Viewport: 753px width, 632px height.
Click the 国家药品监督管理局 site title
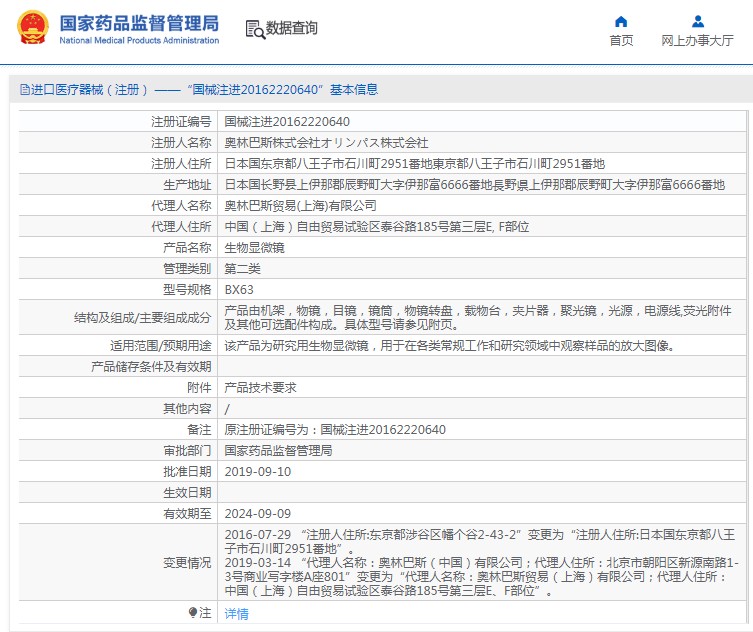pyautogui.click(x=139, y=23)
